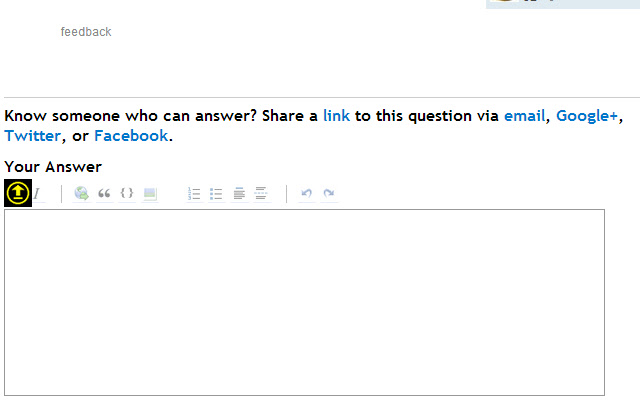Open the feedback link
The image size is (640, 400).
(86, 32)
